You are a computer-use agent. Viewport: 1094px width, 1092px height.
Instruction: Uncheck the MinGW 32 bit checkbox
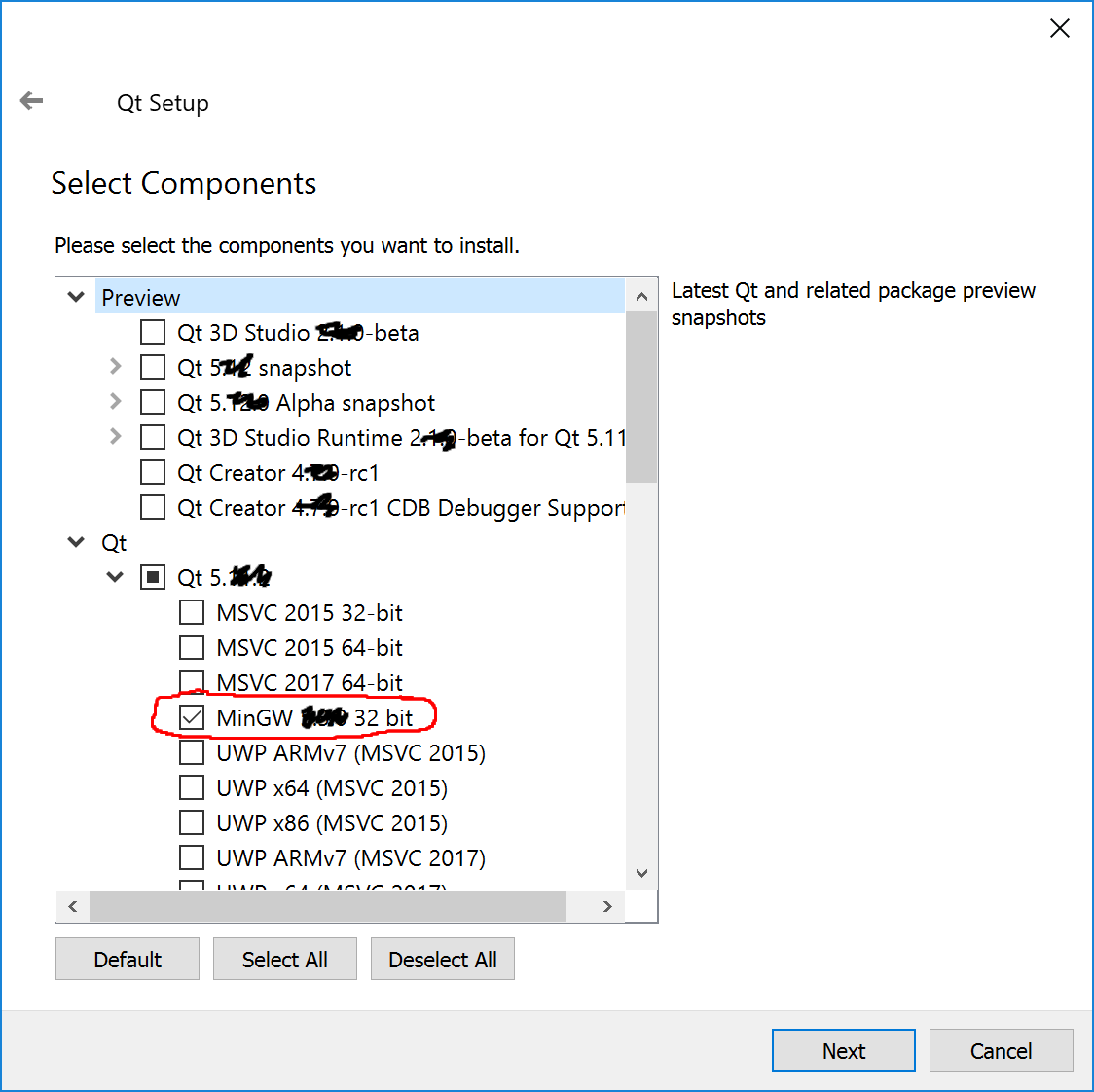(192, 718)
